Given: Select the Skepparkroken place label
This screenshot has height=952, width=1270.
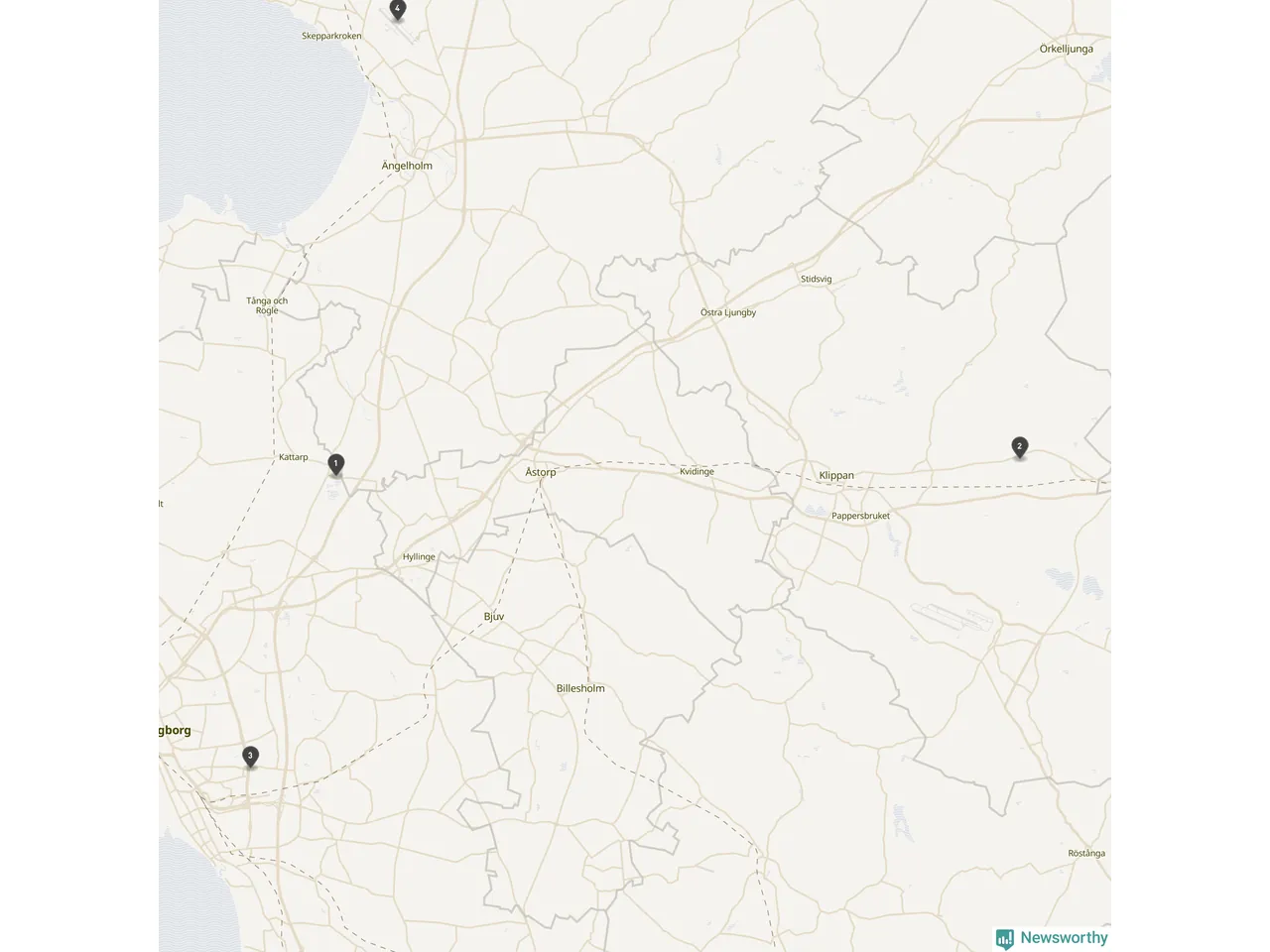Looking at the screenshot, I should (x=331, y=36).
